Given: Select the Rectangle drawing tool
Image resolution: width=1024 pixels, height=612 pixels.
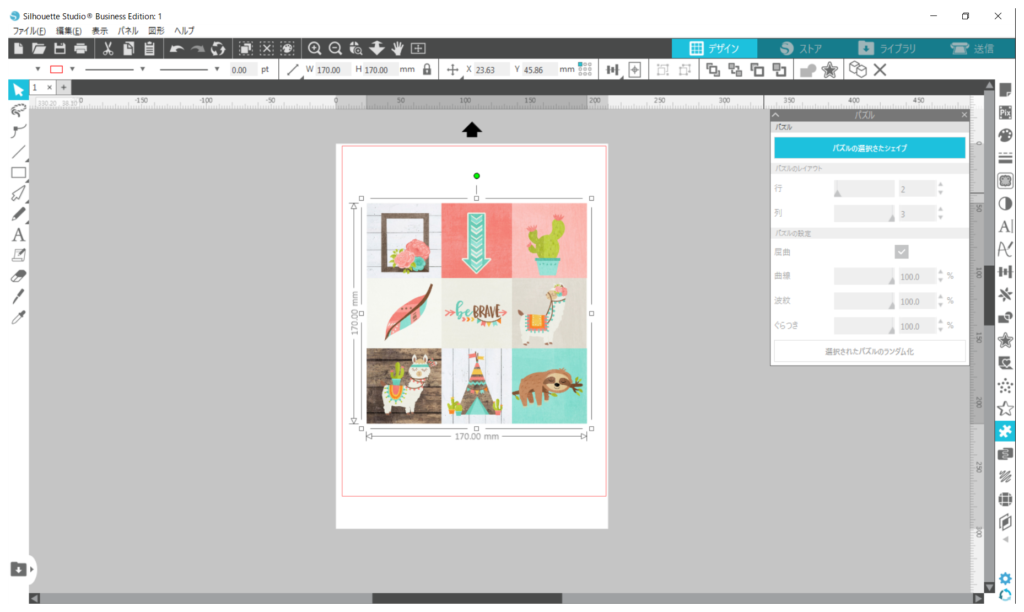Looking at the screenshot, I should [18, 173].
